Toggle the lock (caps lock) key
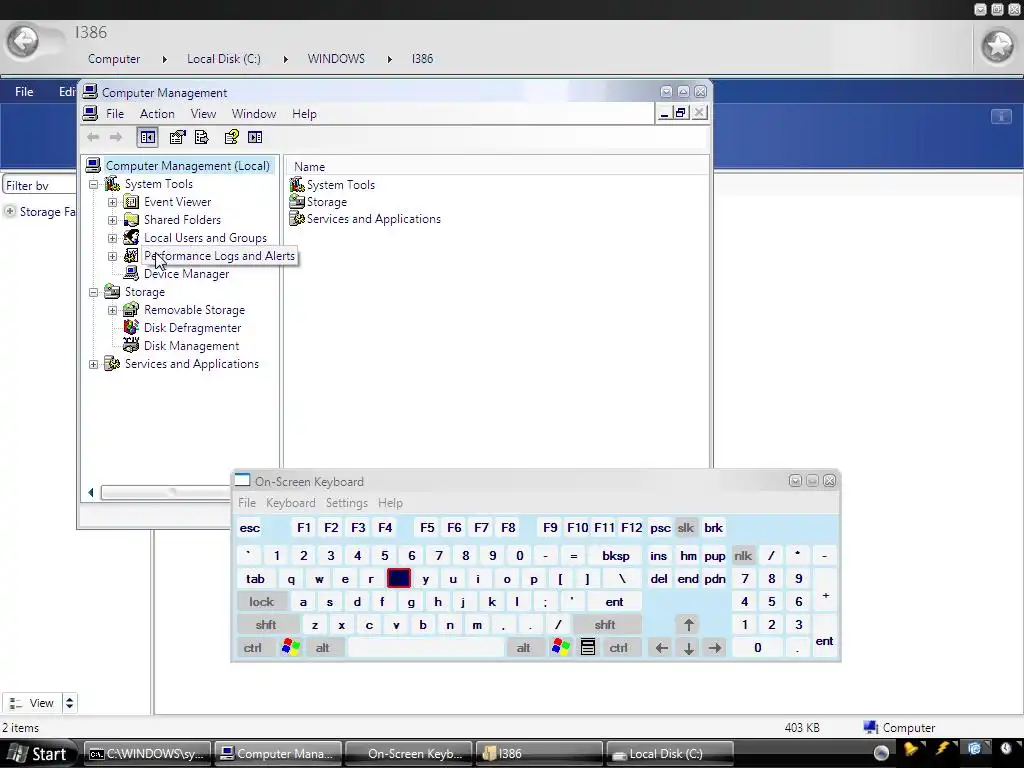 [x=262, y=602]
